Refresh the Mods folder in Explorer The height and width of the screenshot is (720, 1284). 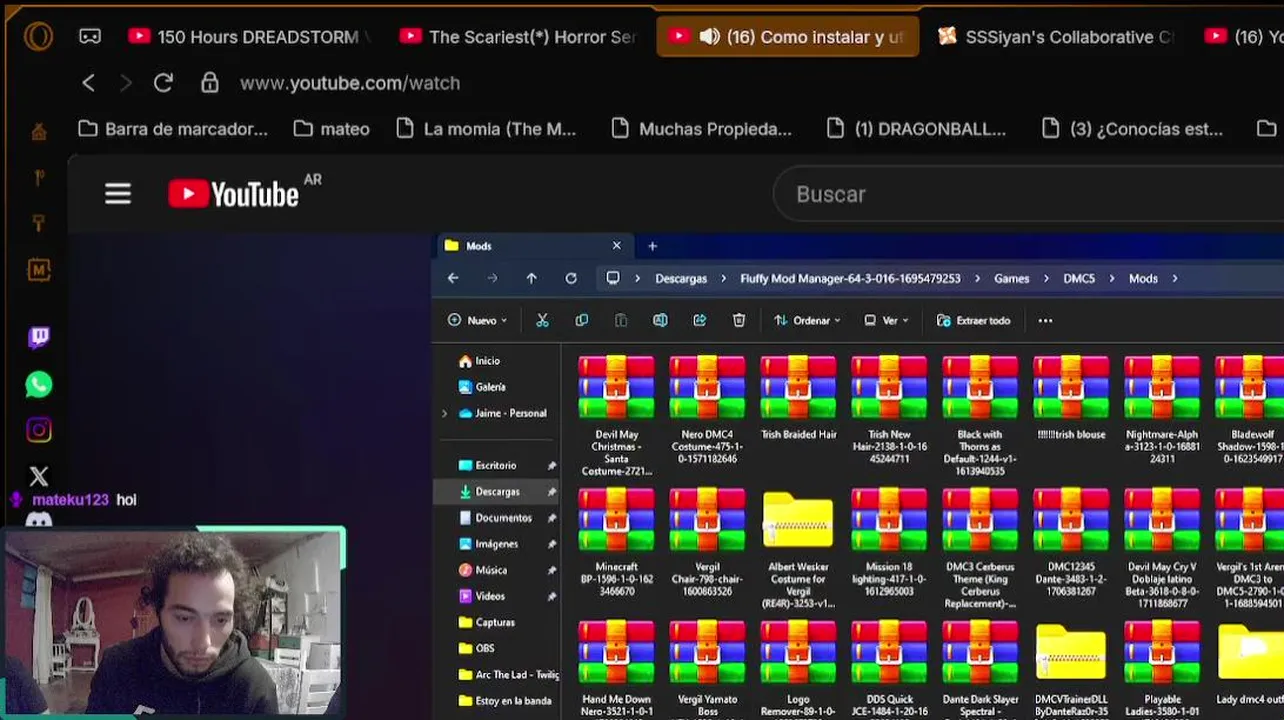571,278
